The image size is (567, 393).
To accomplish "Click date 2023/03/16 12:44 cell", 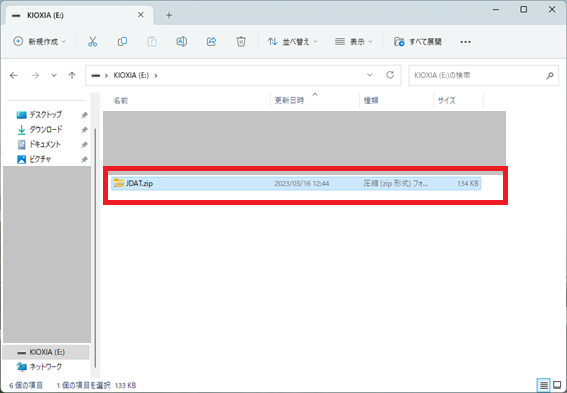I will pyautogui.click(x=302, y=183).
